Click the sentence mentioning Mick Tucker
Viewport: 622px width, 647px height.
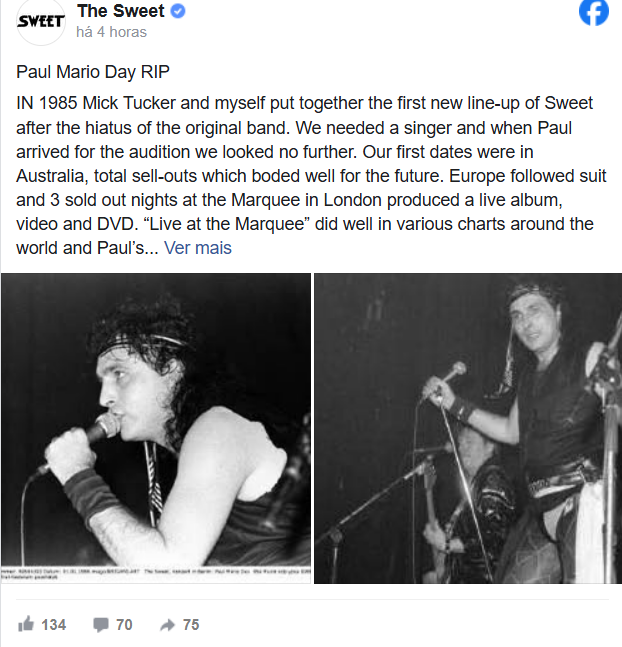(305, 116)
